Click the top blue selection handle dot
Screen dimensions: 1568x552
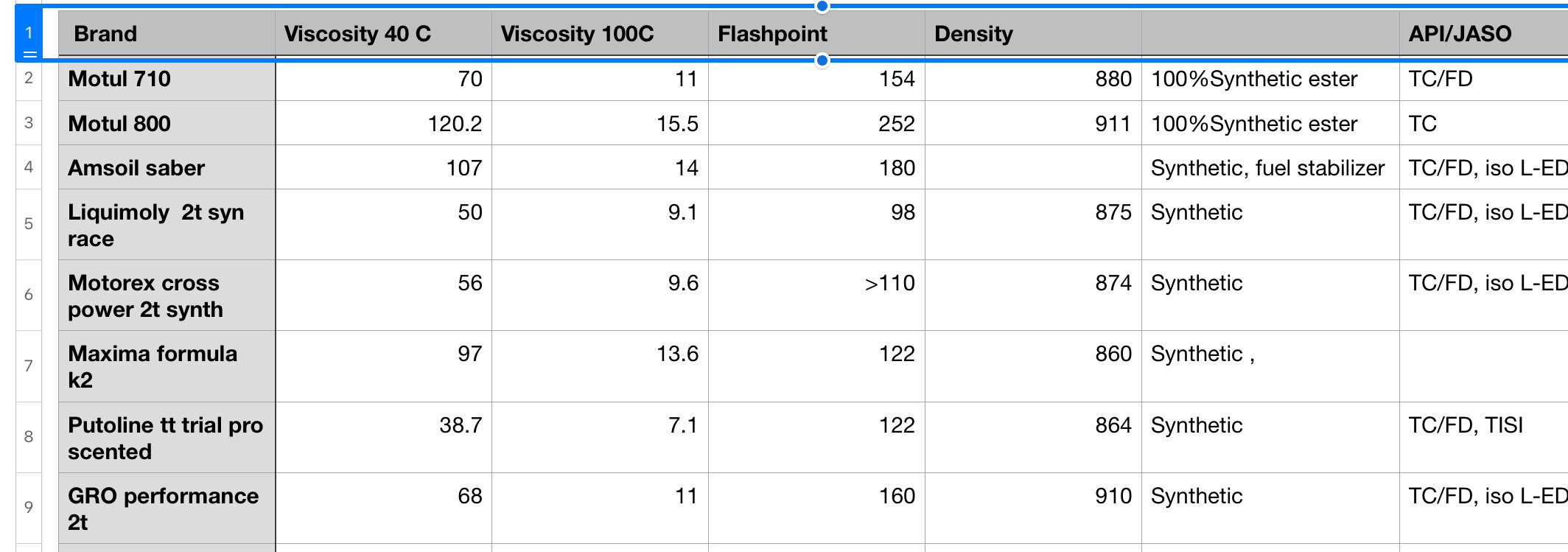coord(822,7)
